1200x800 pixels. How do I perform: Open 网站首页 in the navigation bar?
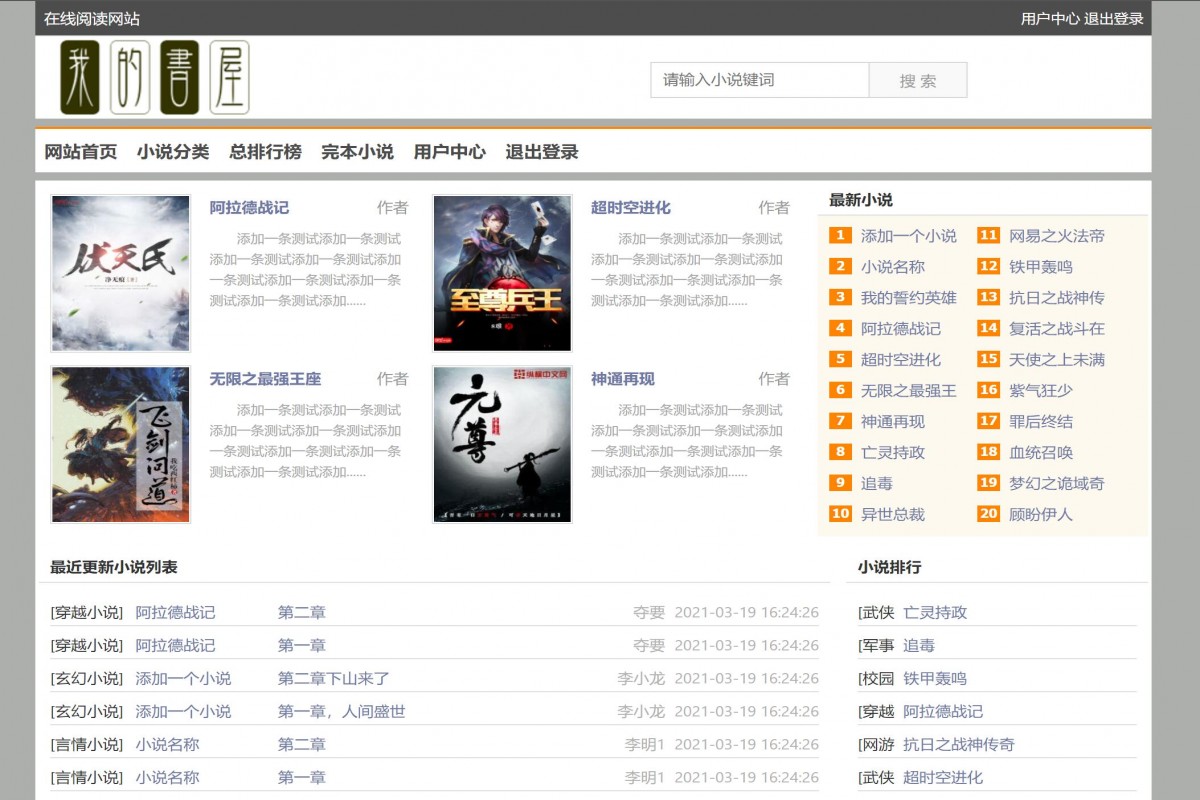coord(80,152)
